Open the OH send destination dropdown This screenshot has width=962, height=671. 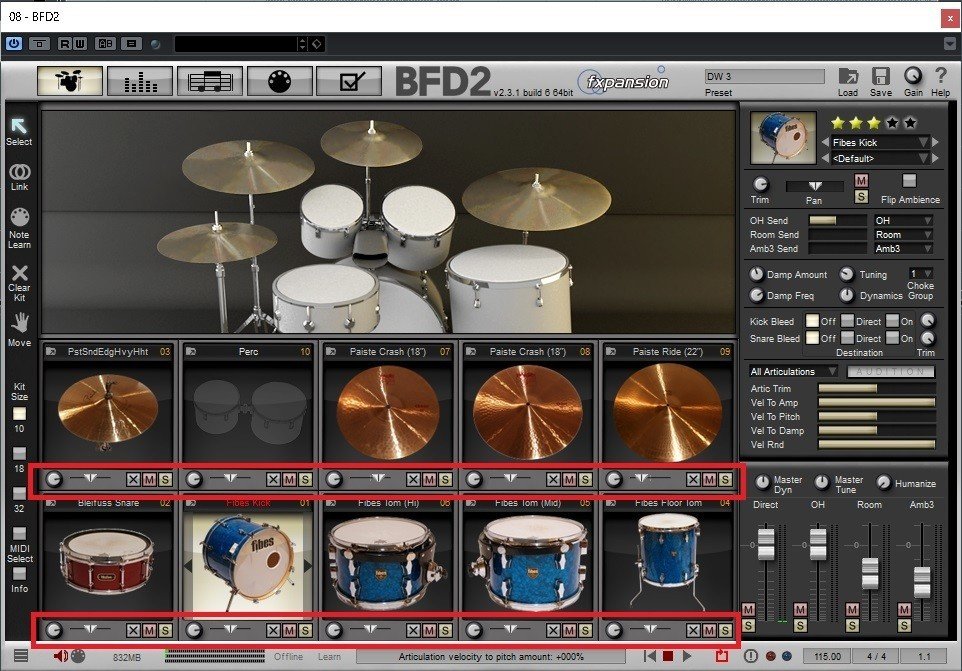[x=903, y=220]
